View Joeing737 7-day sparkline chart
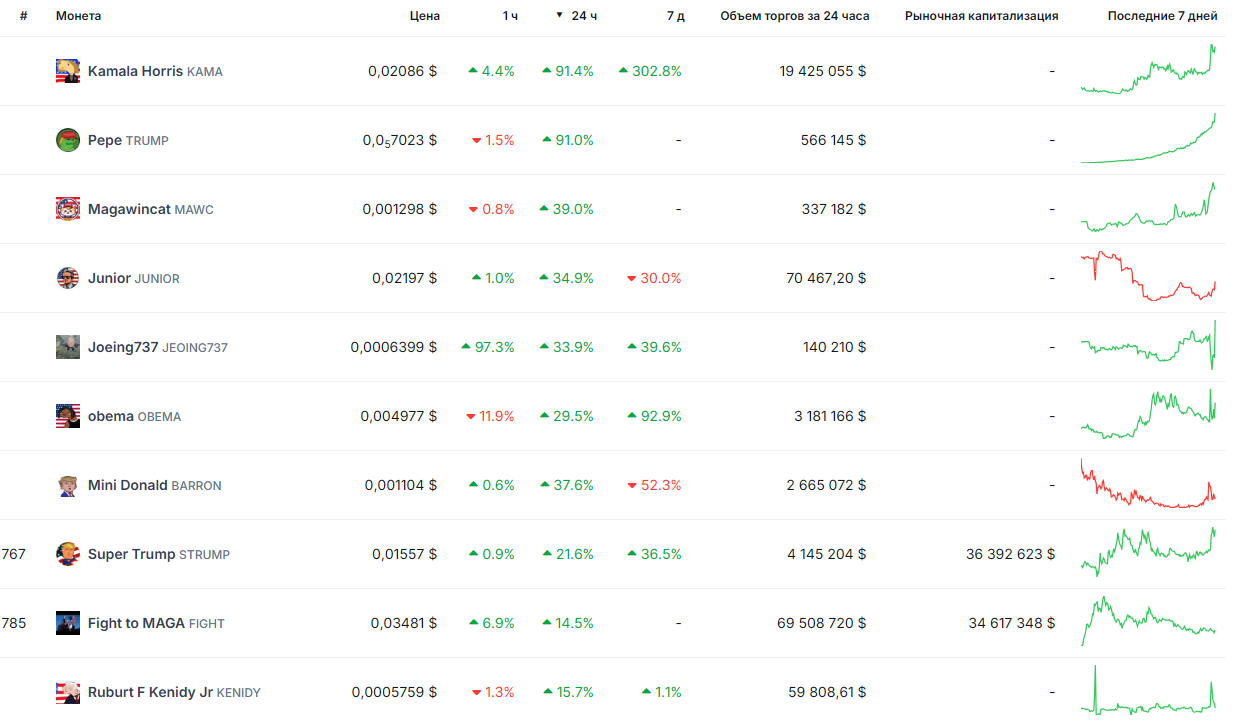Screen dimensions: 1244x723 [x=1149, y=345]
